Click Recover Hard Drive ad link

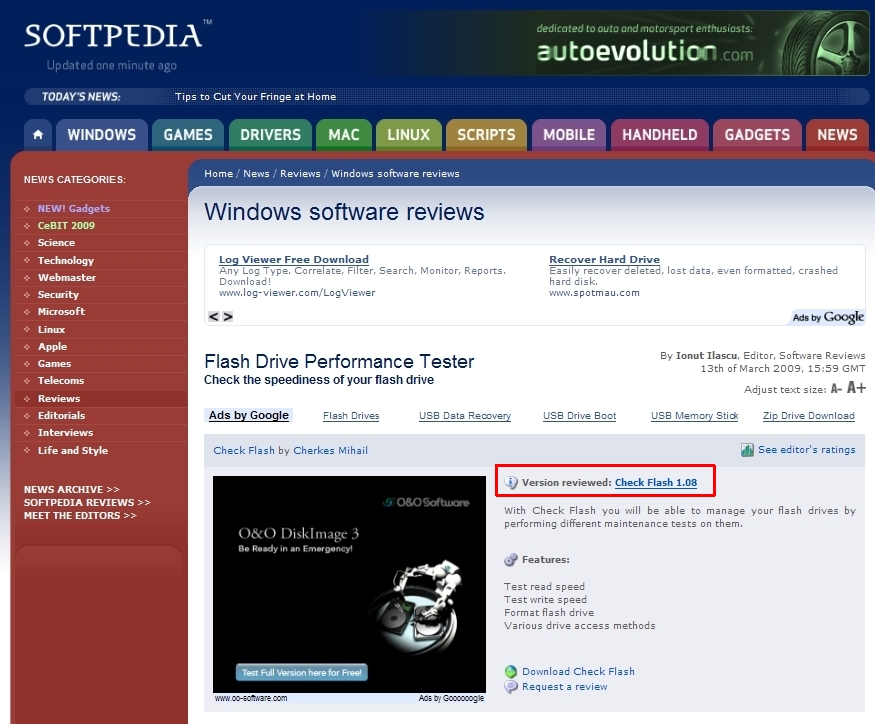[x=604, y=260]
